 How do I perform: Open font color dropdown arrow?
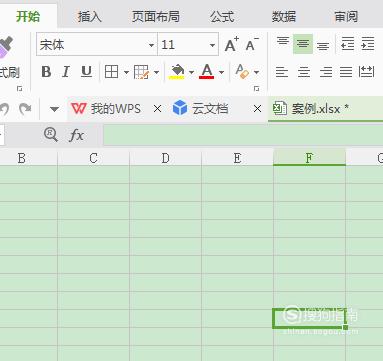[221, 72]
